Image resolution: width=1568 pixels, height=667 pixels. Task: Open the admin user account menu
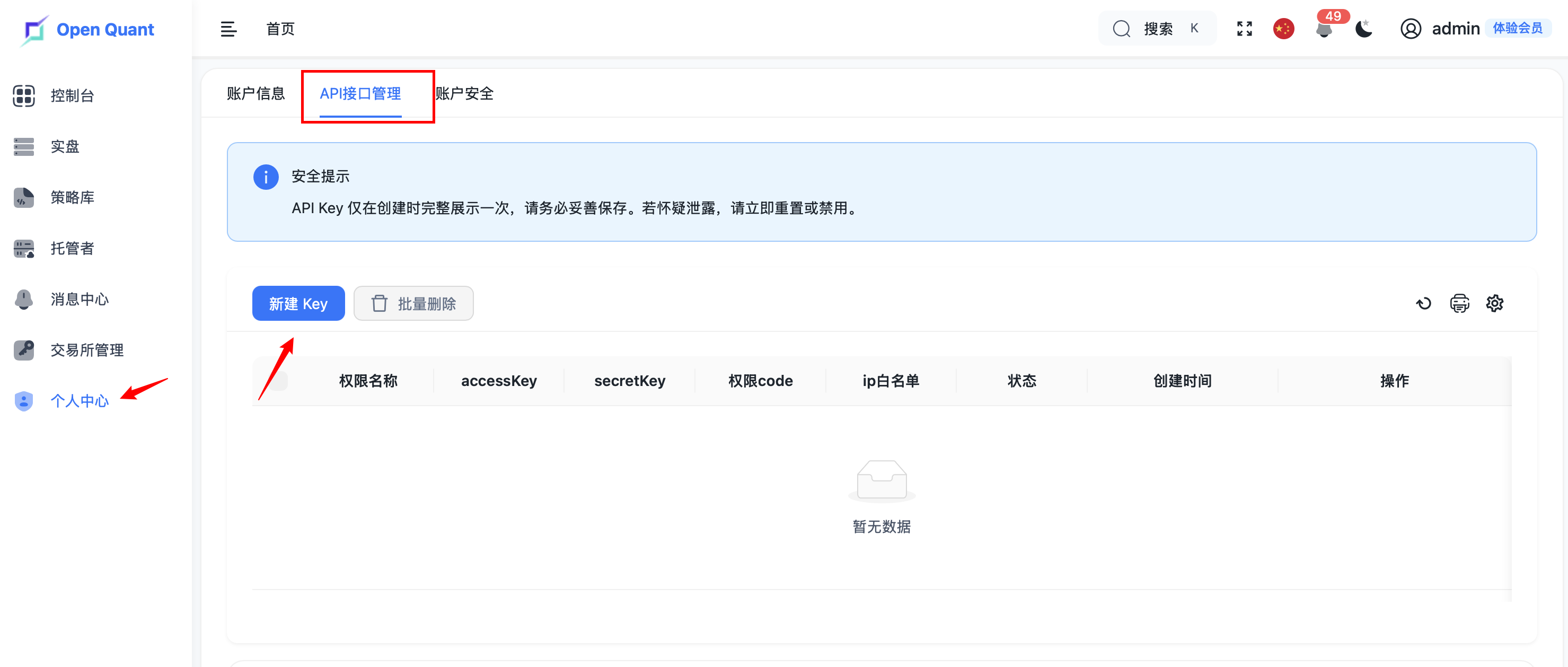[x=1455, y=29]
